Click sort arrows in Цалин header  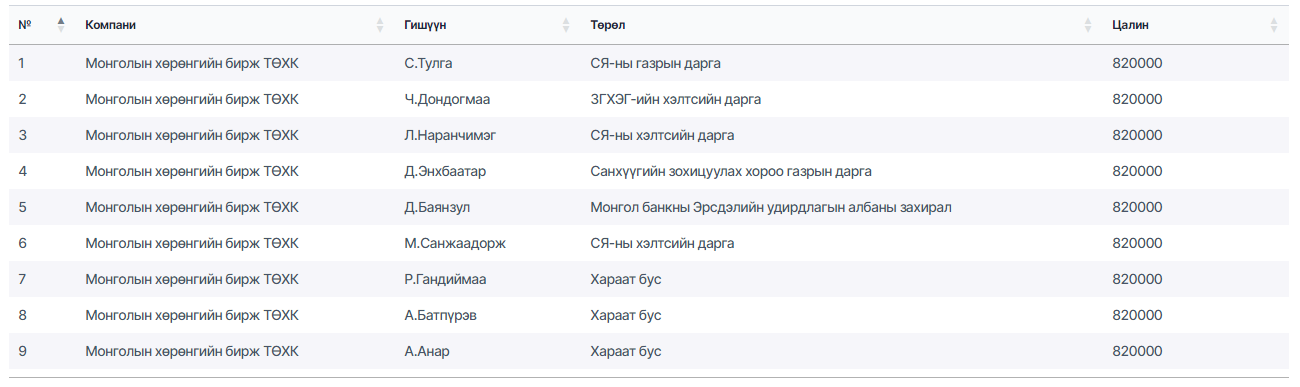click(1274, 25)
